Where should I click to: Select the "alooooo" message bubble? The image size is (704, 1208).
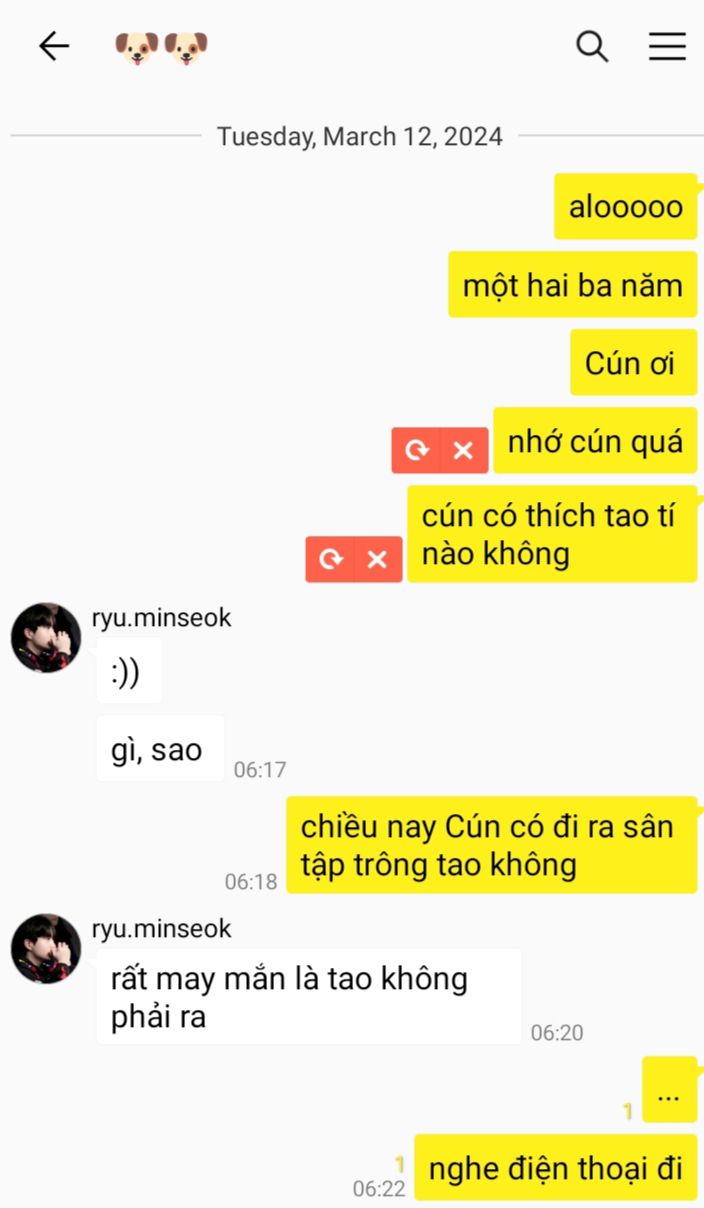tap(626, 207)
